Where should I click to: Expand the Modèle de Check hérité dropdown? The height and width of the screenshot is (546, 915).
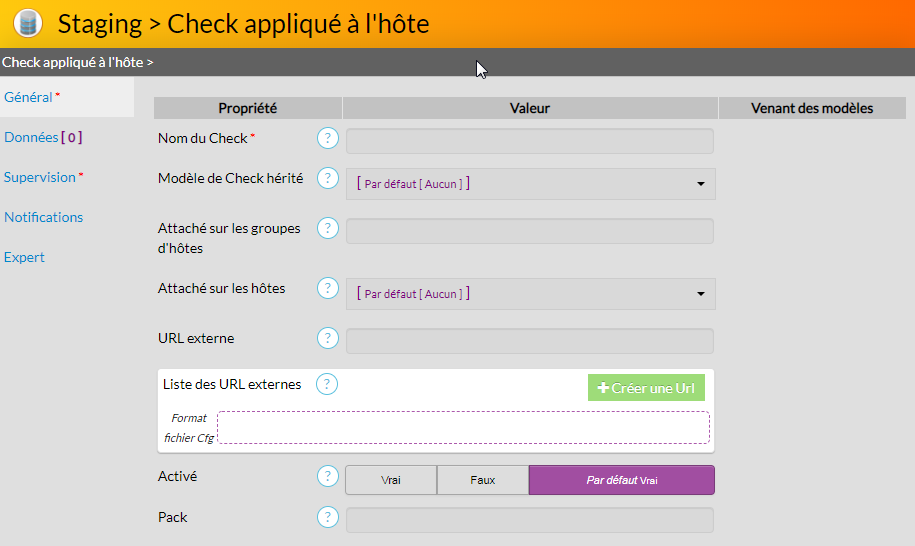[530, 184]
